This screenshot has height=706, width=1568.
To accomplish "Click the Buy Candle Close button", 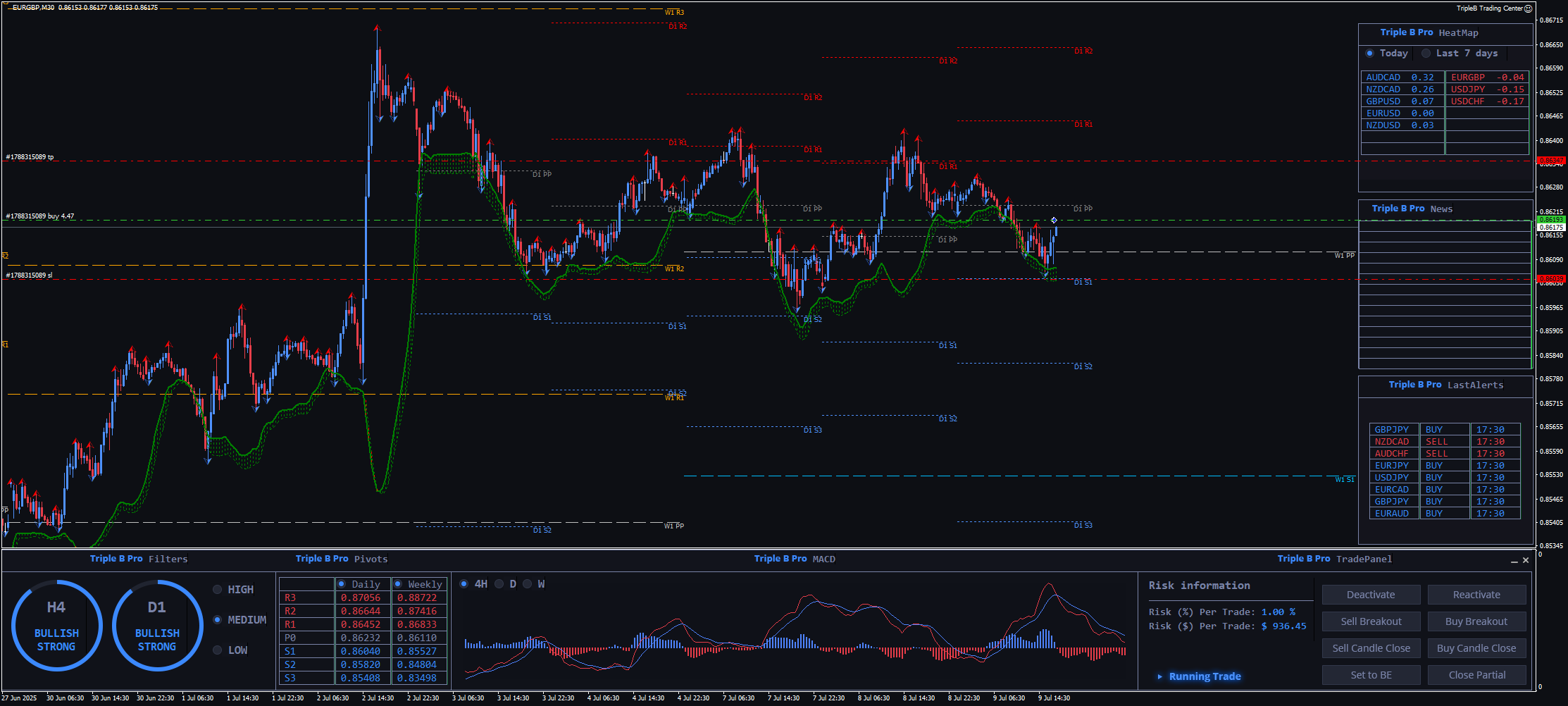I will [1476, 648].
